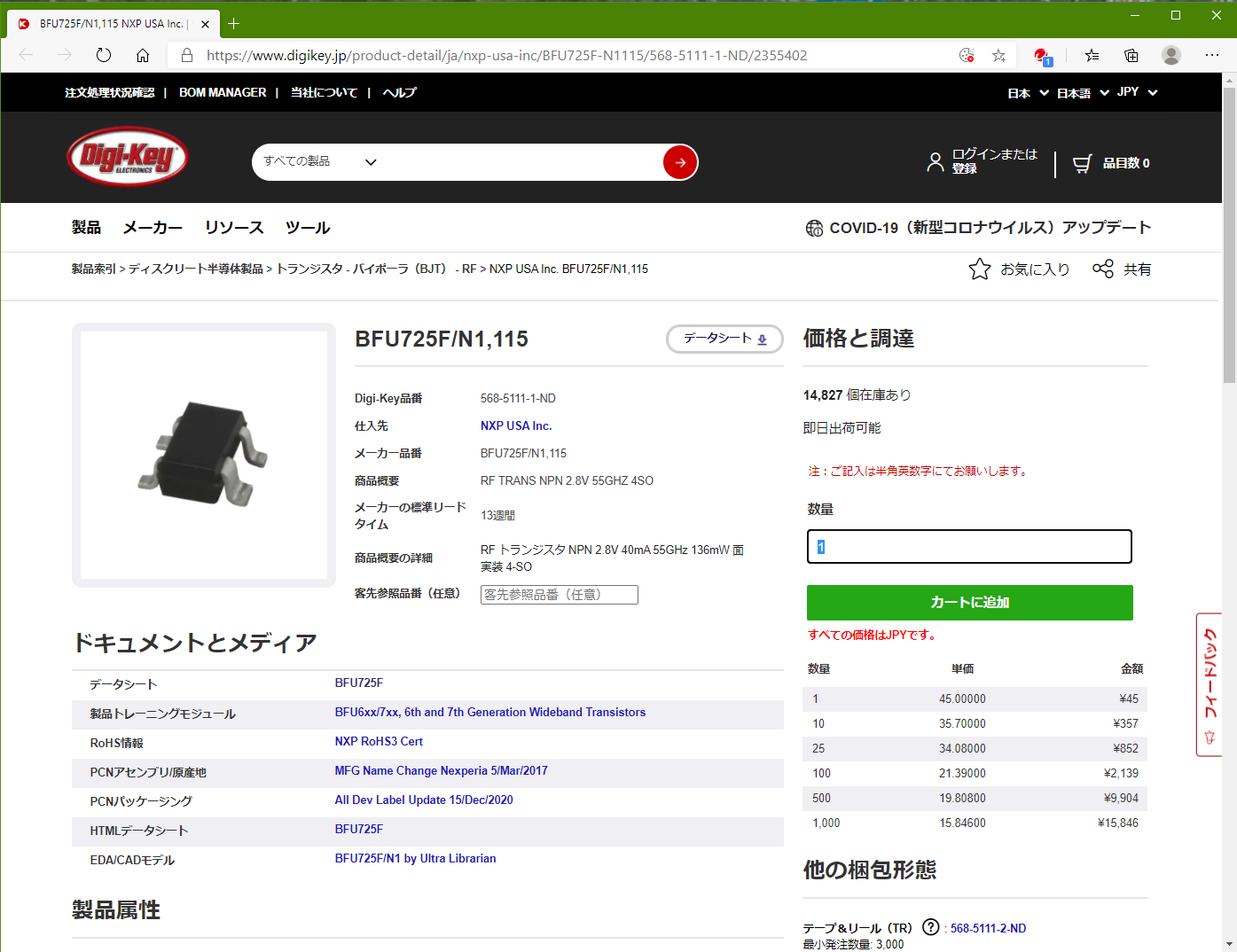The image size is (1237, 952).
Task: Open the browser profile avatar
Action: (1171, 55)
